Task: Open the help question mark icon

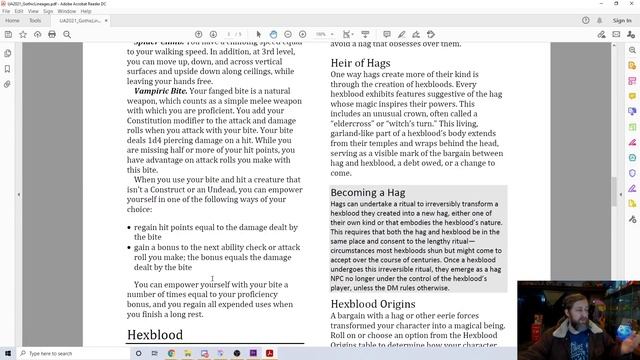Action: 586,20
